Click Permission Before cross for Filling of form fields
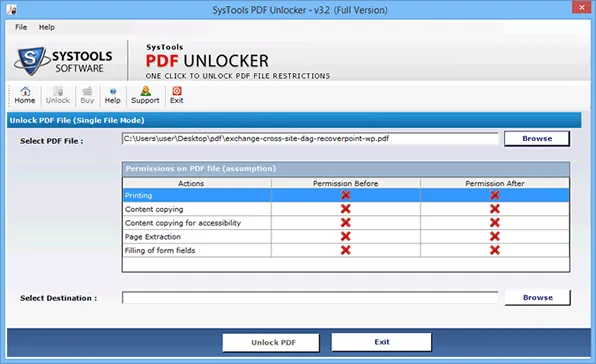Image resolution: width=596 pixels, height=364 pixels. tap(346, 250)
